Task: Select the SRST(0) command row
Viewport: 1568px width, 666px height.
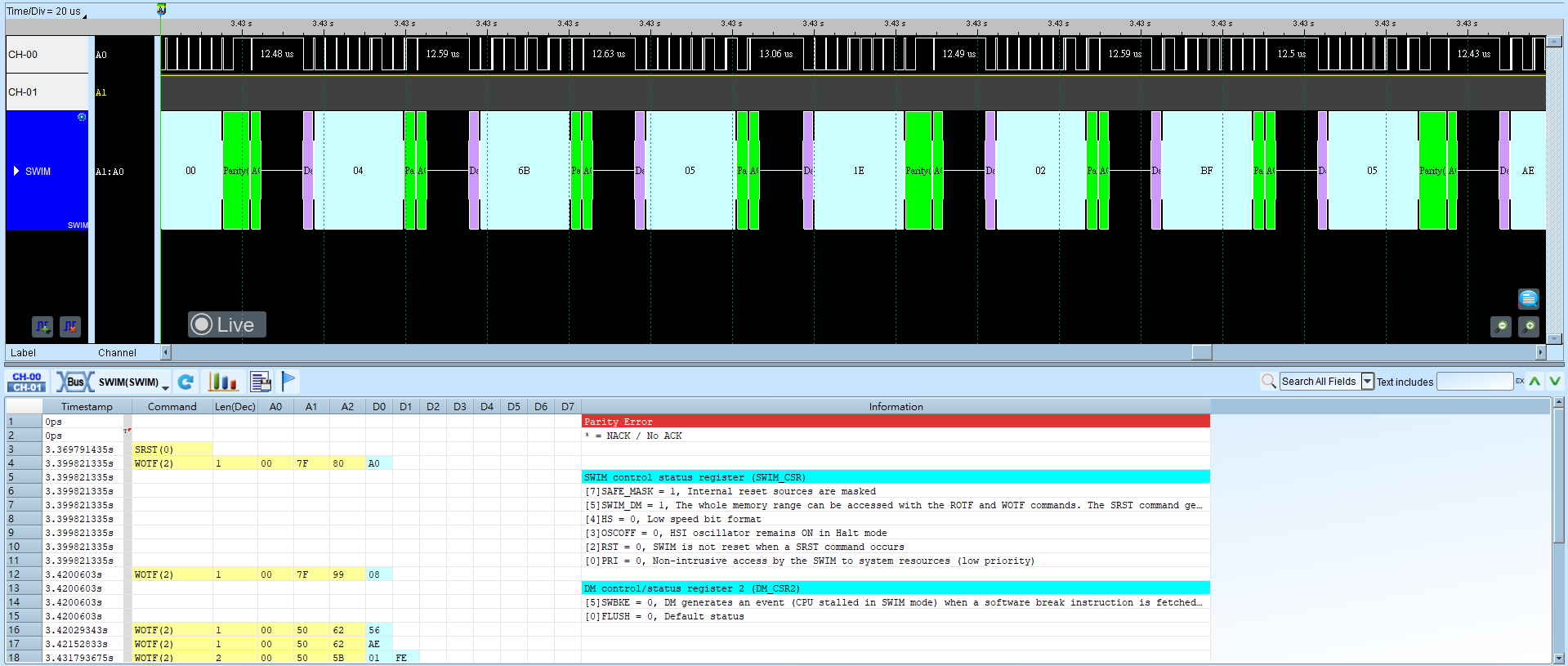Action: pos(172,449)
